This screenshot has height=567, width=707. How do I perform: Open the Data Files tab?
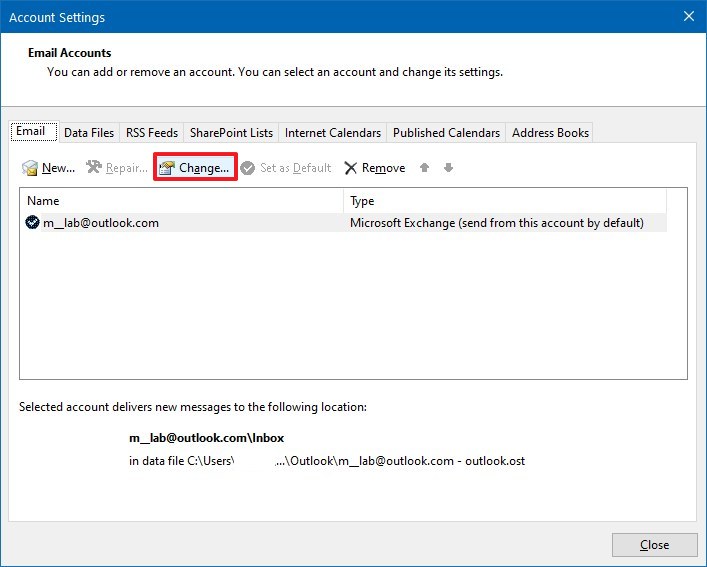pos(89,133)
